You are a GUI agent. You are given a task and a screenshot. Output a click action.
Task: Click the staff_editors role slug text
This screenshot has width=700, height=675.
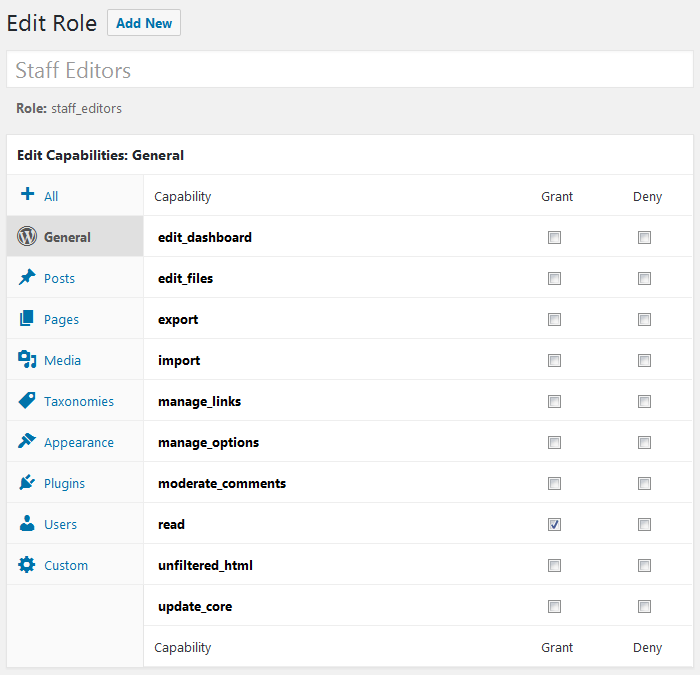(x=86, y=108)
